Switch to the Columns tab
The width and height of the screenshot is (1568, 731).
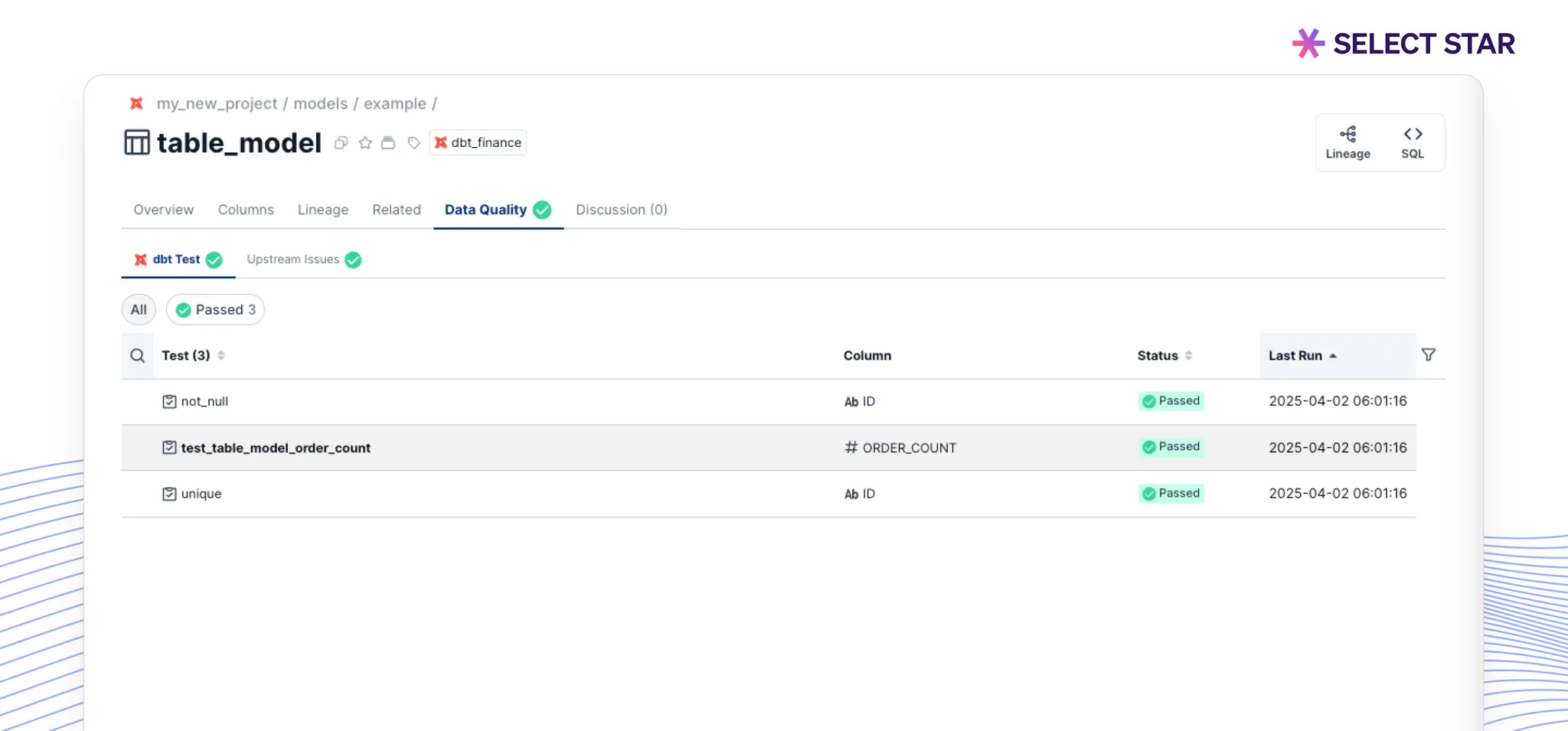[246, 210]
